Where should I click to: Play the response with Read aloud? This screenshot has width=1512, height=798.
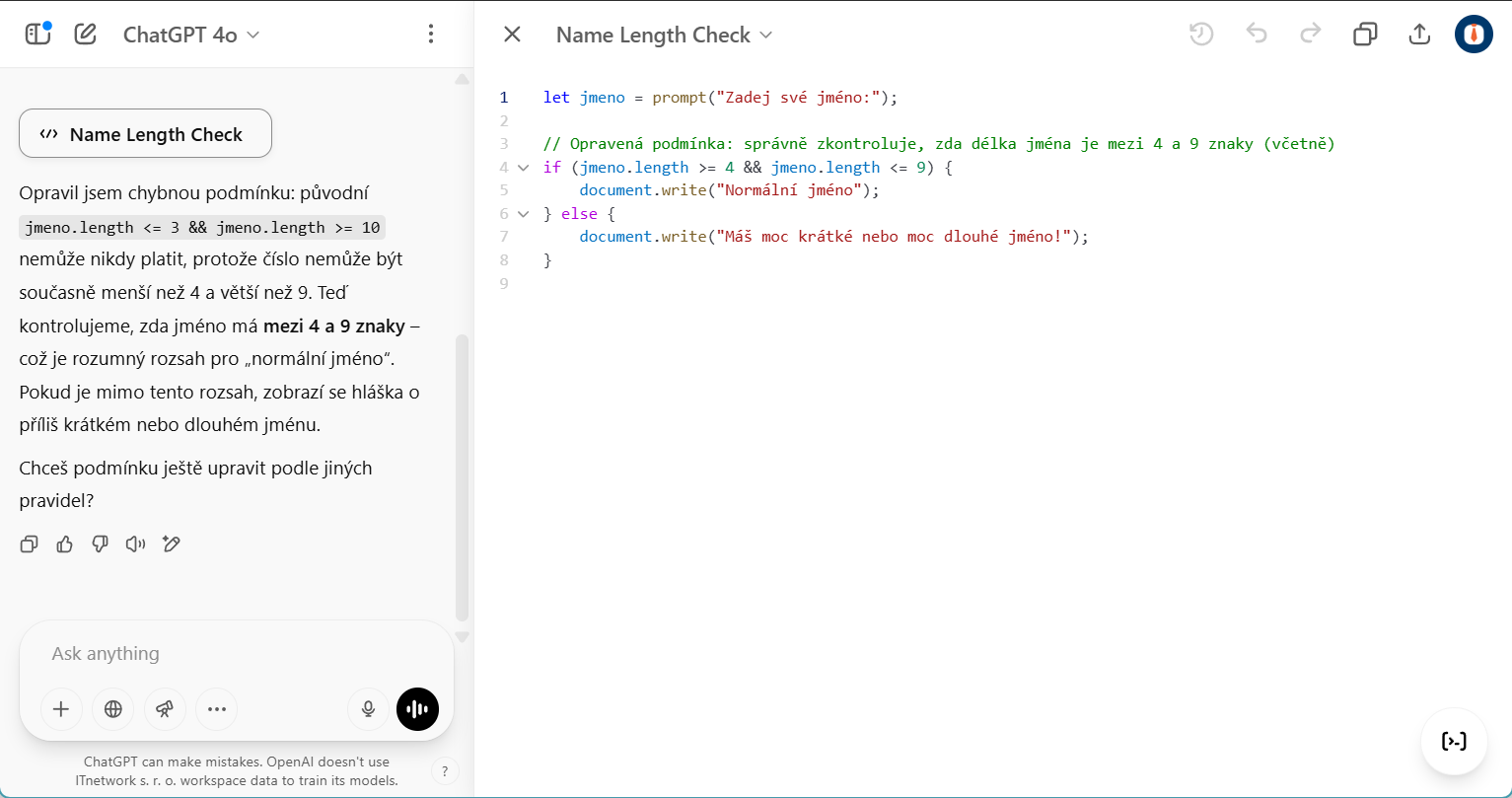click(x=135, y=544)
